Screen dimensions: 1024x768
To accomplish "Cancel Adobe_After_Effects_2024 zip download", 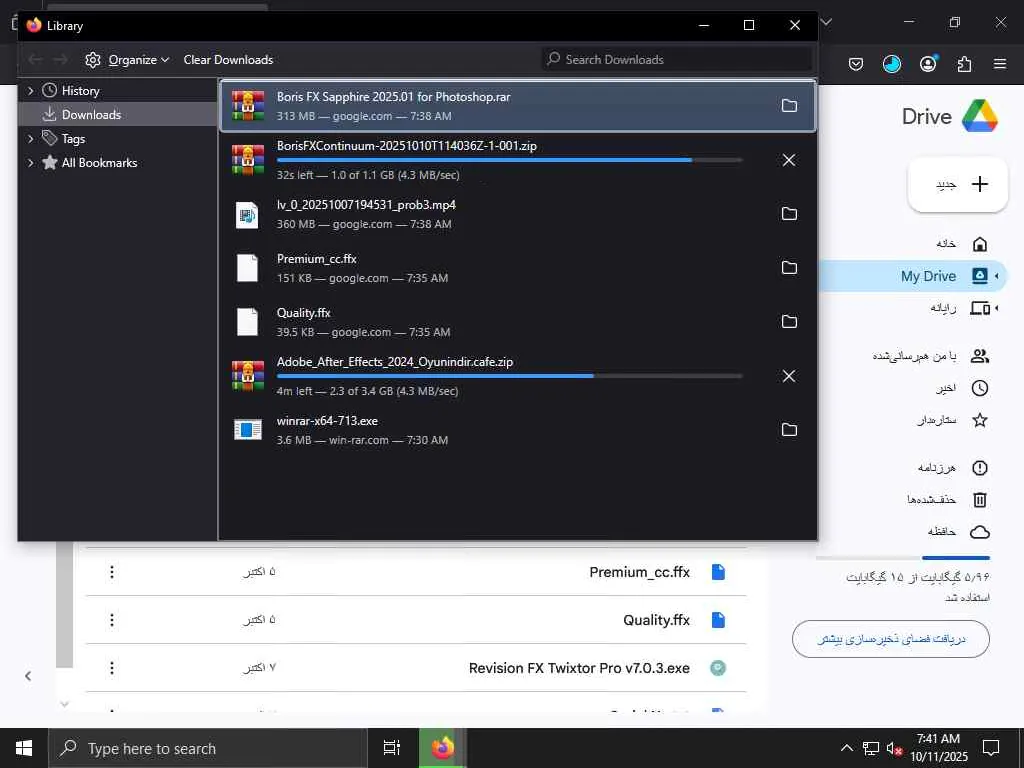I will point(789,376).
